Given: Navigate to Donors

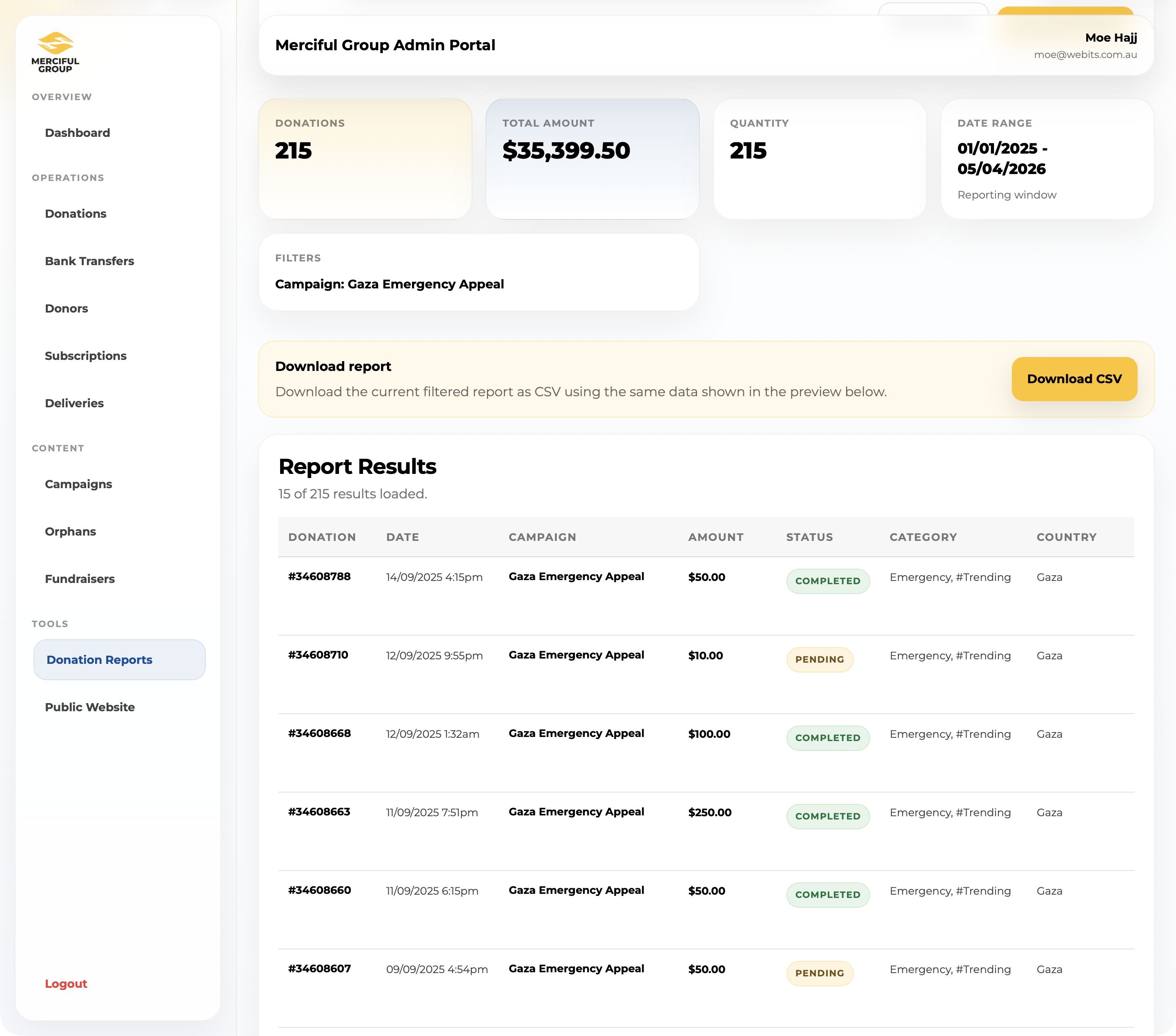Looking at the screenshot, I should click(x=66, y=308).
